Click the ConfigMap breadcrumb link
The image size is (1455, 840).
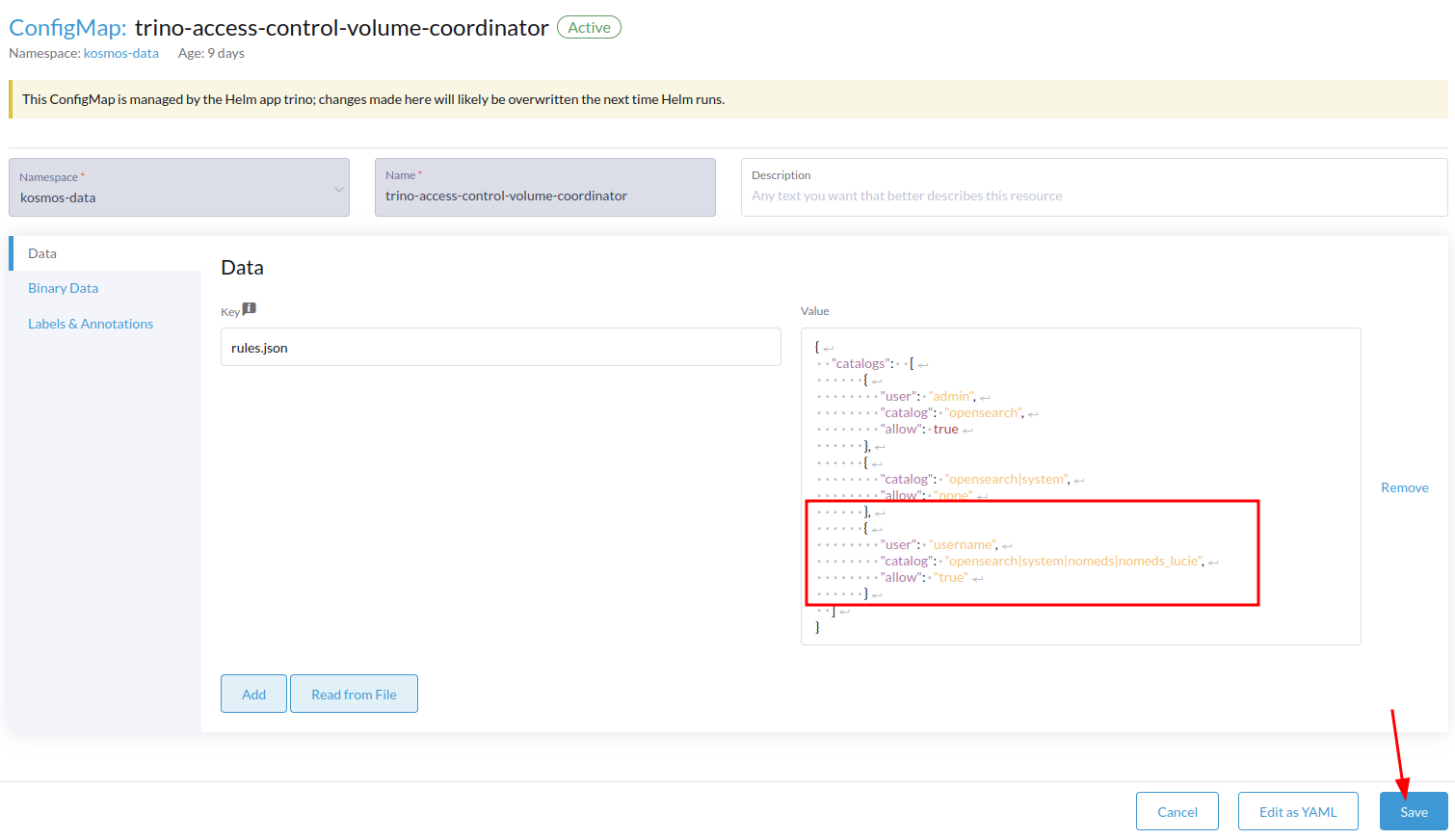point(66,28)
